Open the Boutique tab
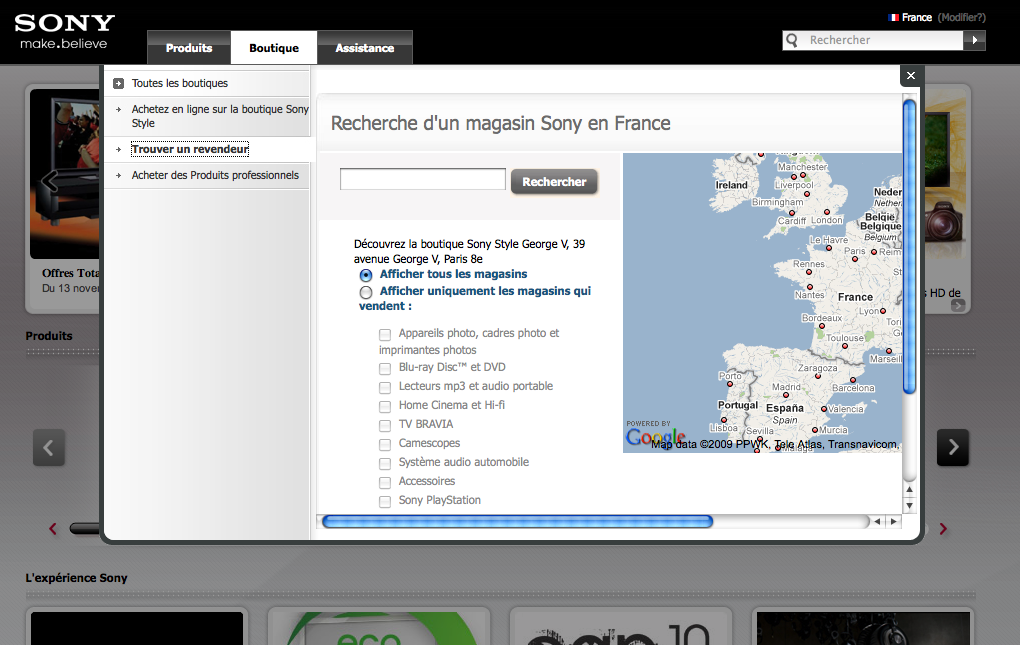 click(274, 47)
